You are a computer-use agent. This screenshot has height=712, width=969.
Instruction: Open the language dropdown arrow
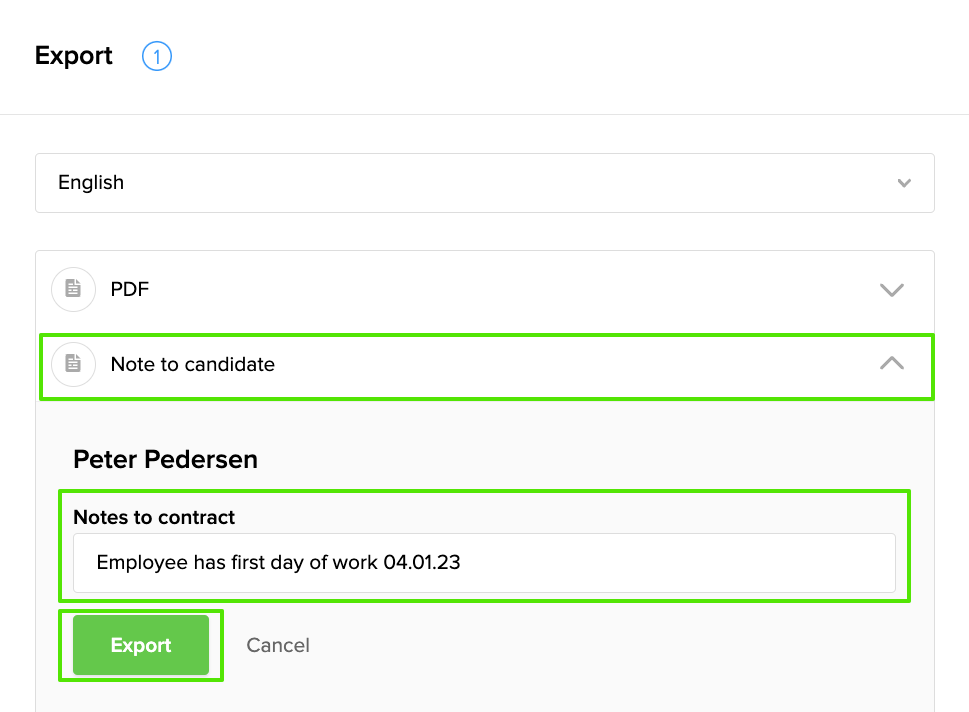pyautogui.click(x=904, y=183)
